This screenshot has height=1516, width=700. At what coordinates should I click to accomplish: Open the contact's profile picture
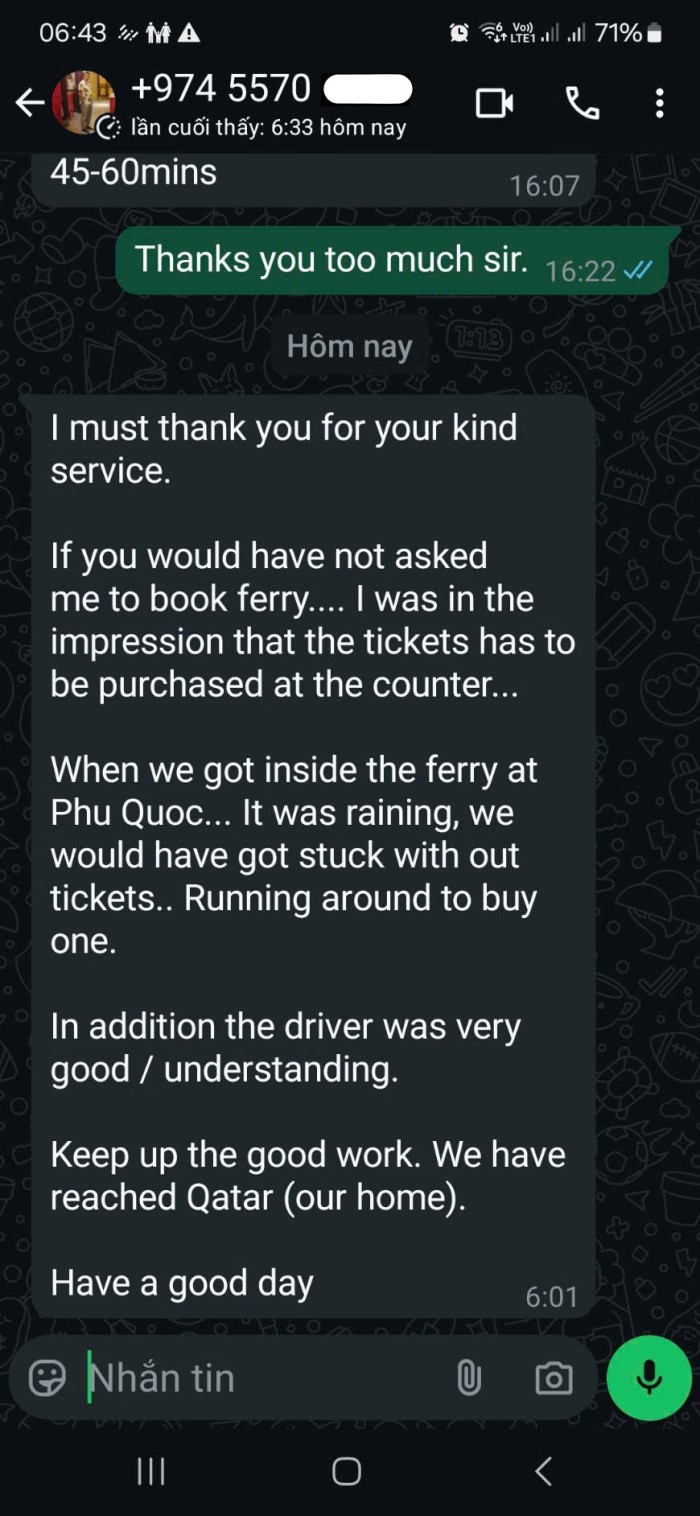coord(84,102)
